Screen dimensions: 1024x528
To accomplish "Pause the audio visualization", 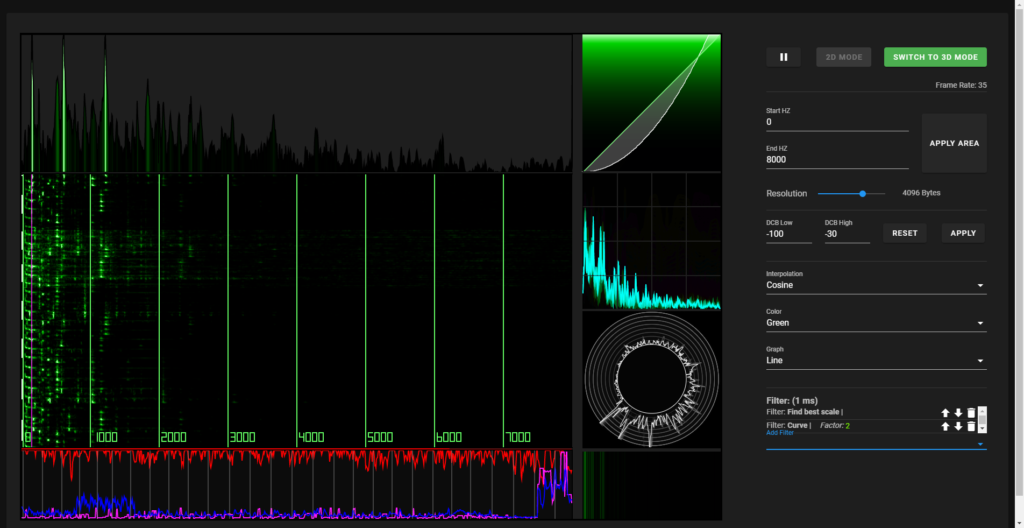I will coord(783,57).
